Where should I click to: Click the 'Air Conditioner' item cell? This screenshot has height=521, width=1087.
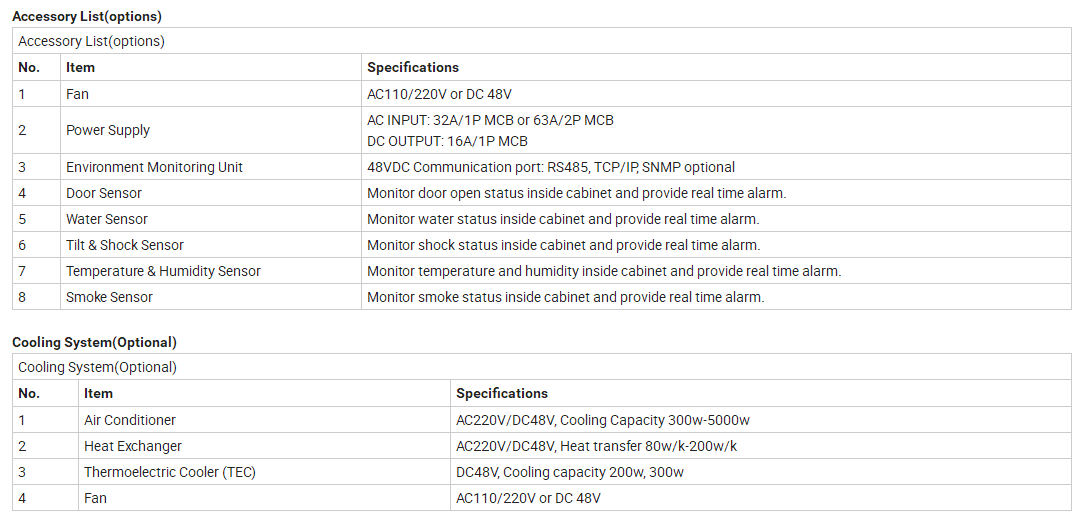point(130,420)
